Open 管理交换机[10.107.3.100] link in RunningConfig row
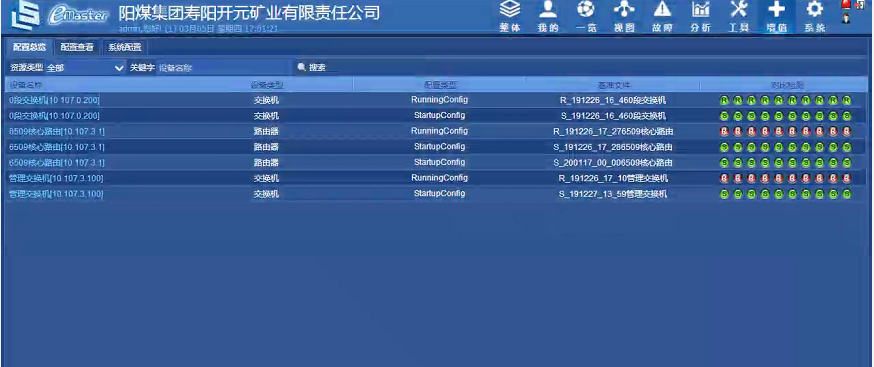Viewport: 874px width, 367px height. tap(56, 178)
